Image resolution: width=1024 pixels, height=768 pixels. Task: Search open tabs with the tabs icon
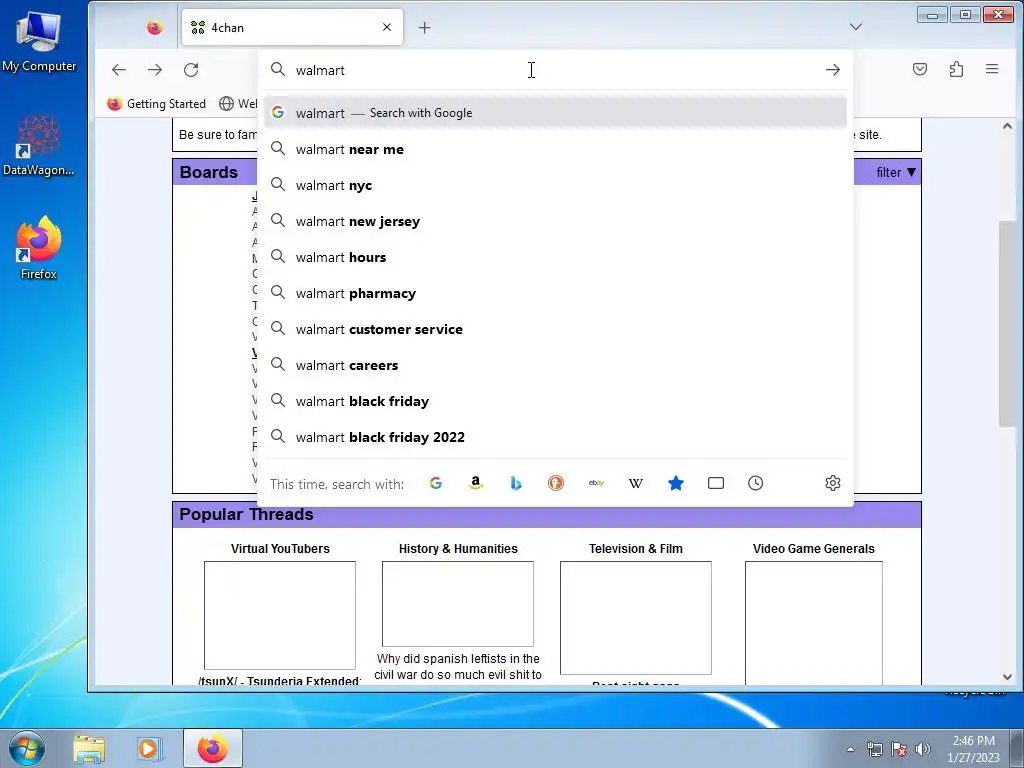[716, 483]
